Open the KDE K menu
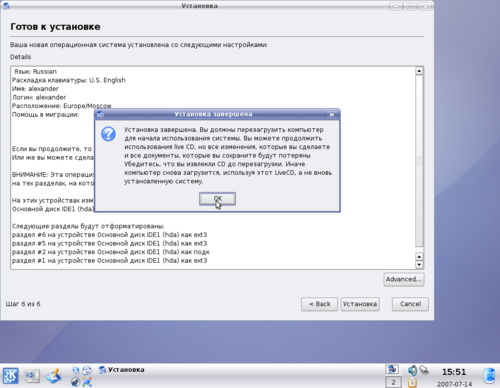Viewport: 500px width, 388px height. (x=11, y=376)
